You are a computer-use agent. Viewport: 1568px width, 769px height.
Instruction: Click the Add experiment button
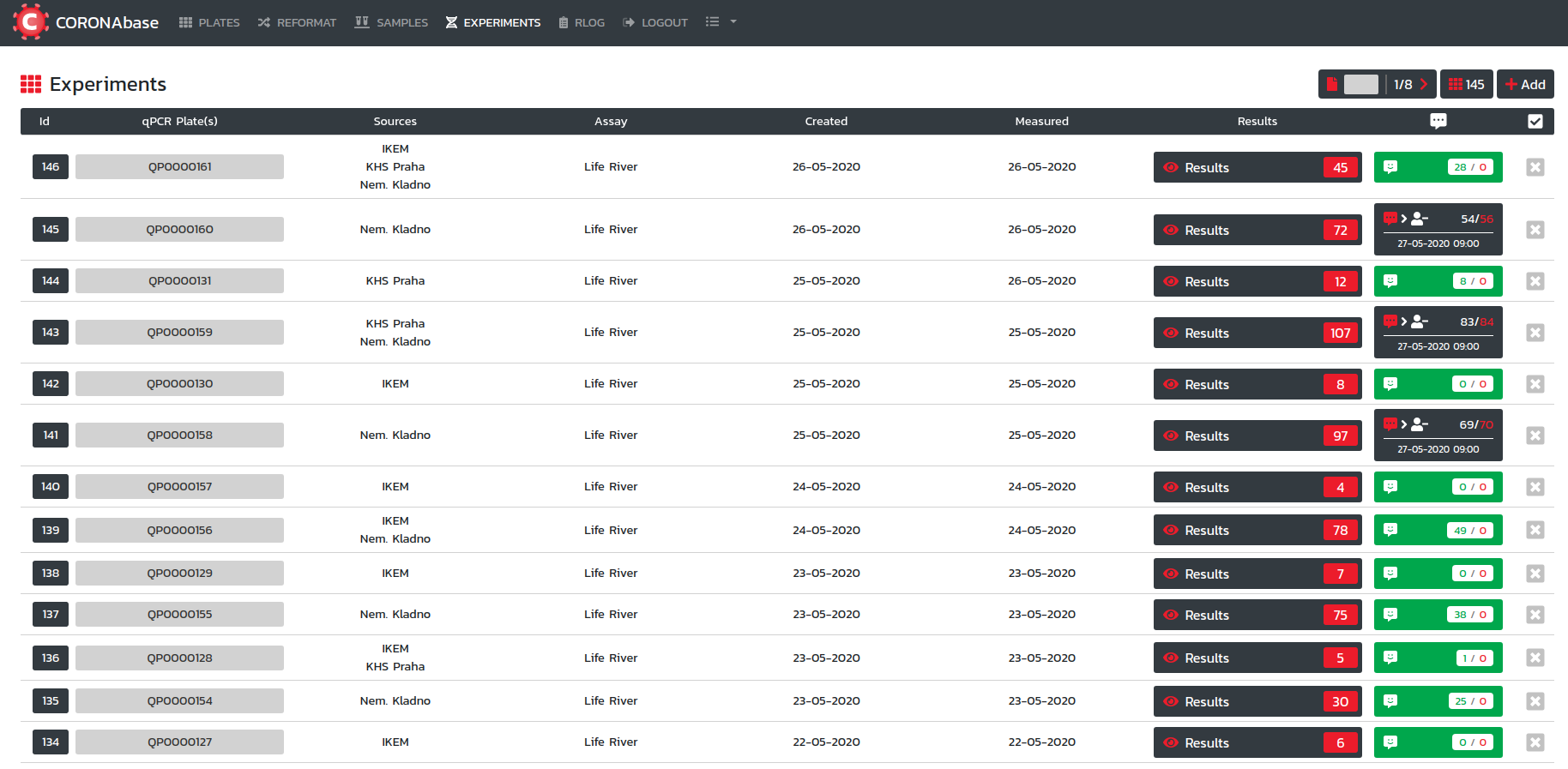(1525, 84)
